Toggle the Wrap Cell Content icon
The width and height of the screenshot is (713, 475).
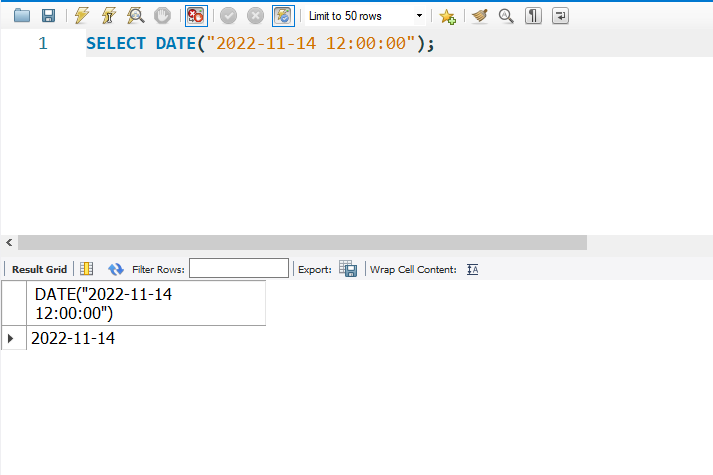pos(473,269)
